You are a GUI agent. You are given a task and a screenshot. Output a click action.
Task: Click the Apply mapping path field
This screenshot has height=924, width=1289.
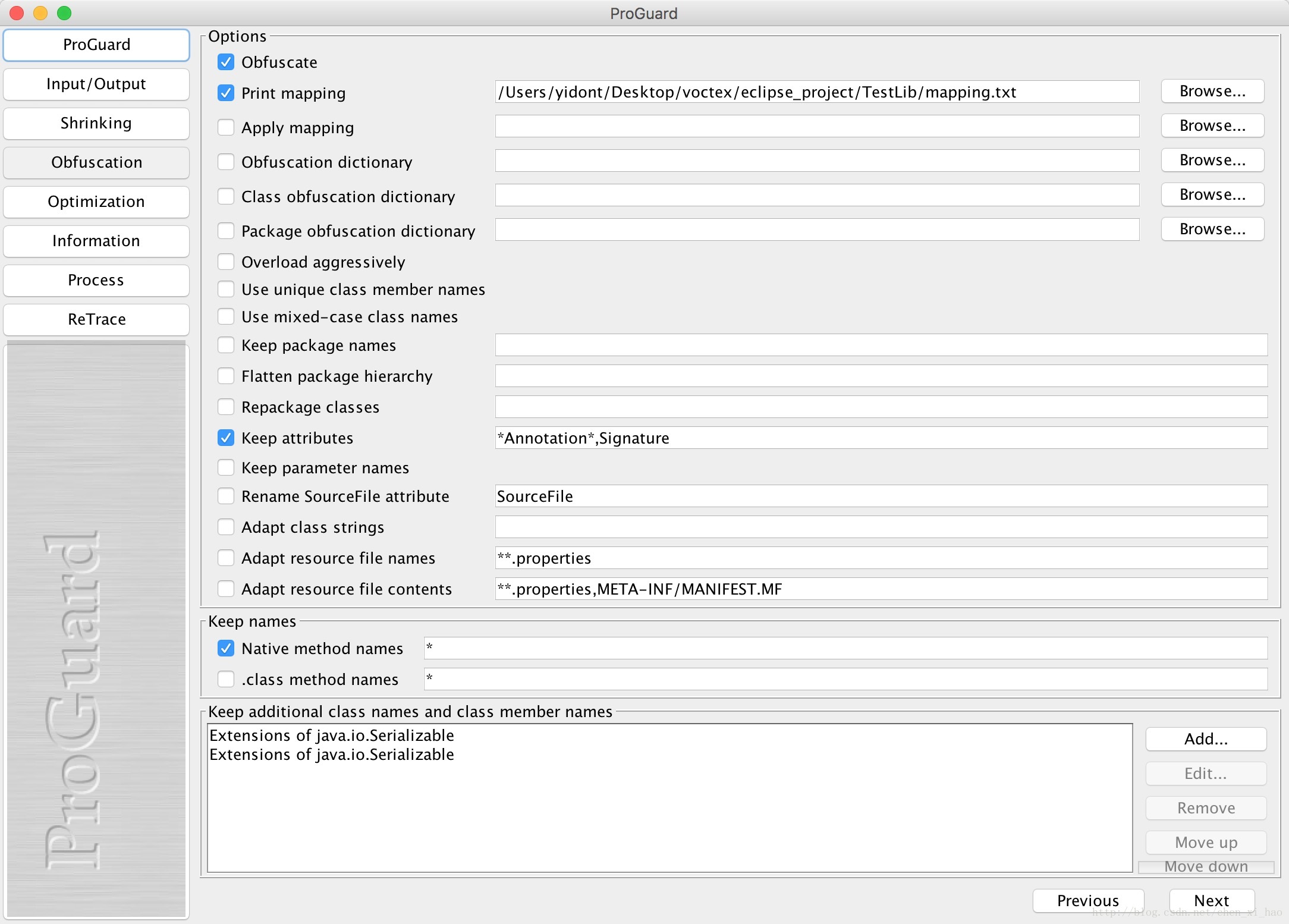pyautogui.click(x=817, y=127)
